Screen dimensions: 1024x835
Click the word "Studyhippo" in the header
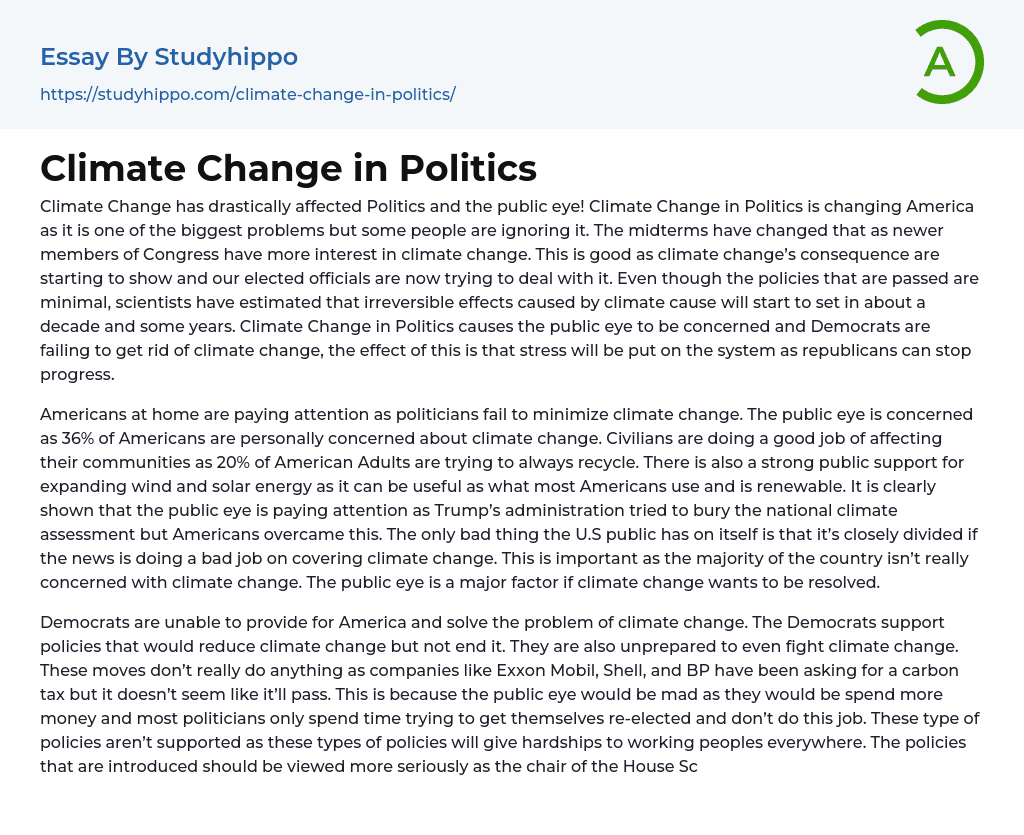click(x=226, y=57)
